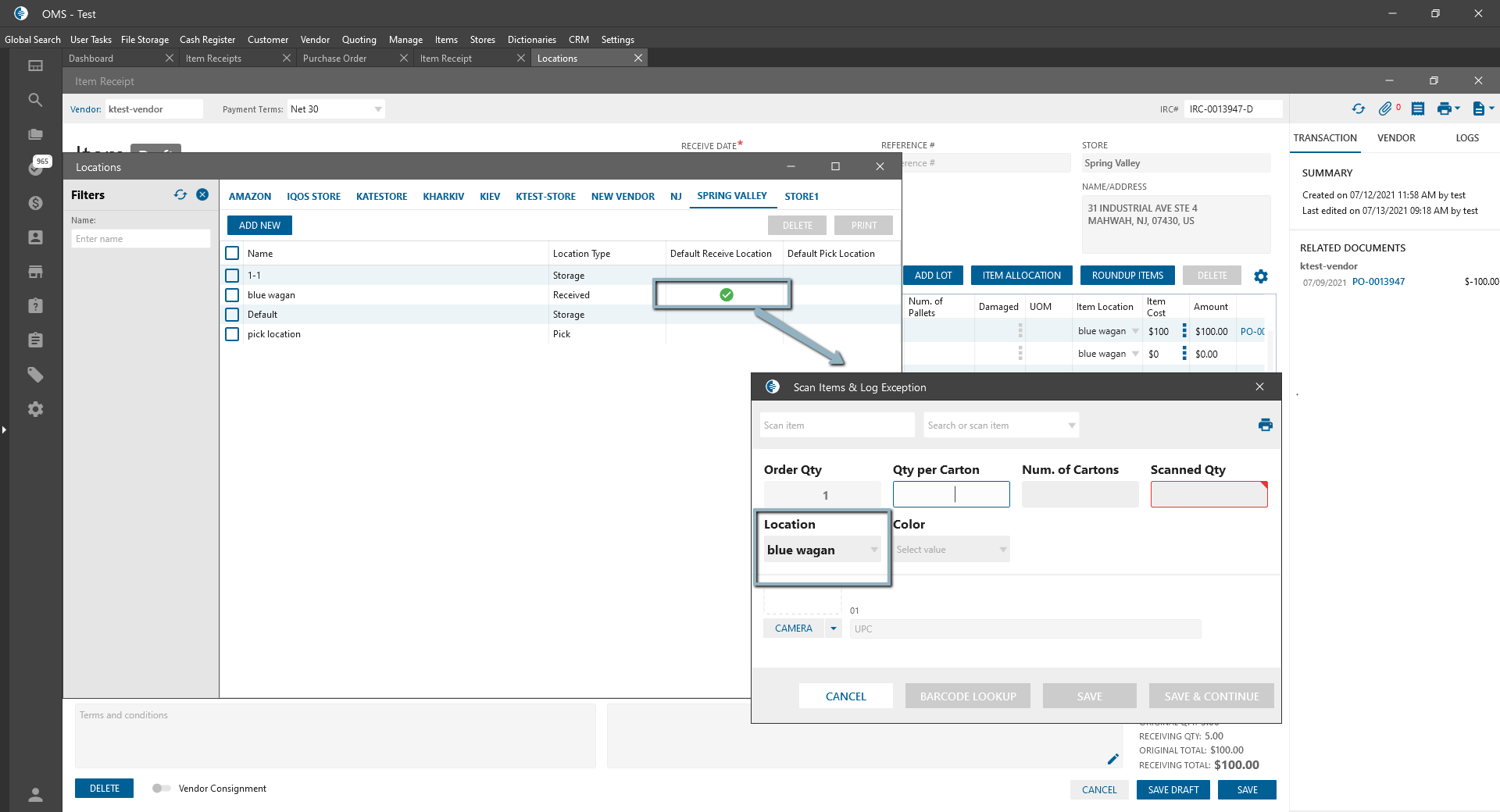This screenshot has height=812, width=1500.
Task: Click SAVE & CONTINUE in Scan Items dialog
Action: tap(1212, 696)
